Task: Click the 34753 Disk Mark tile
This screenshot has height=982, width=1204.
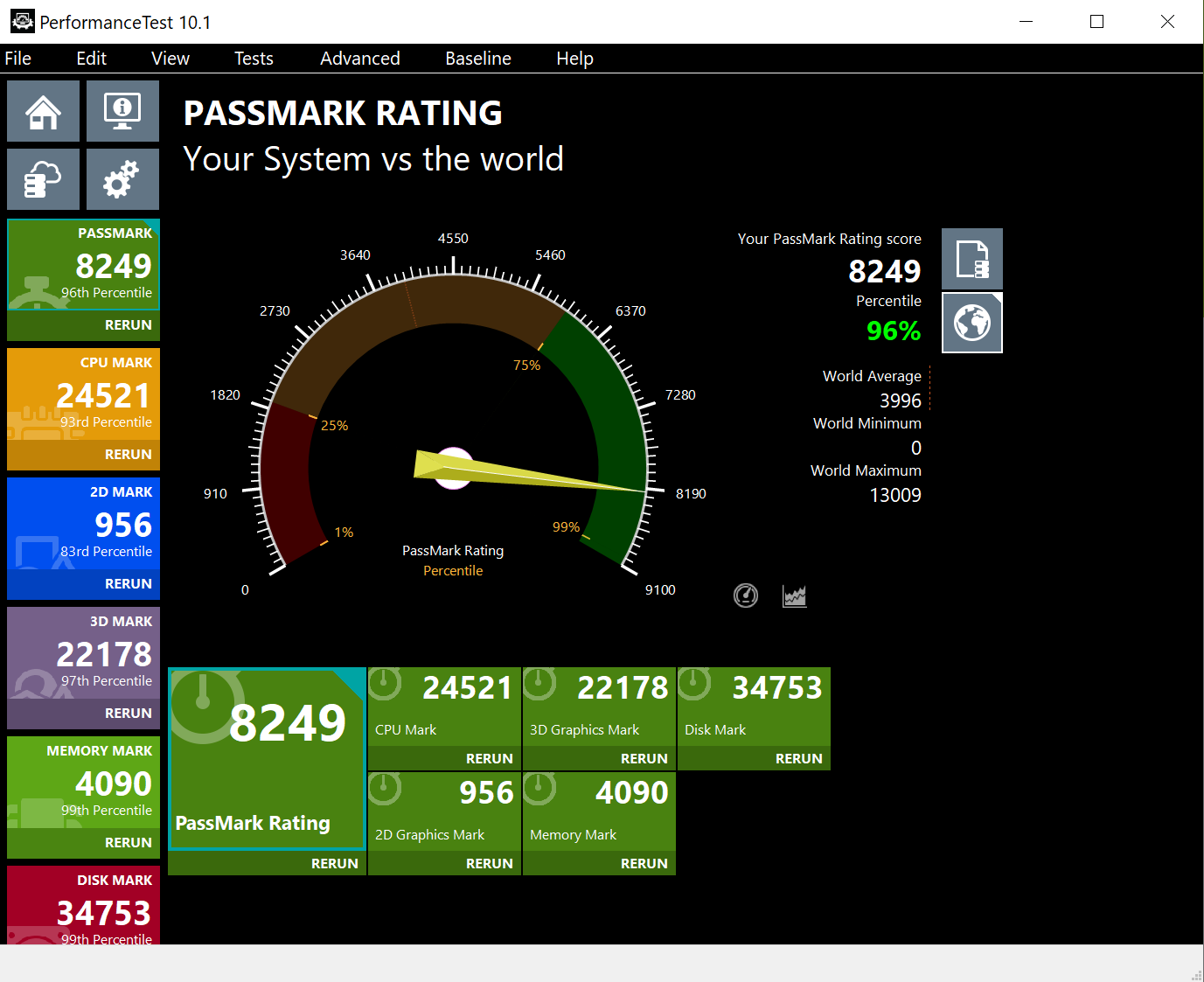Action: (754, 707)
